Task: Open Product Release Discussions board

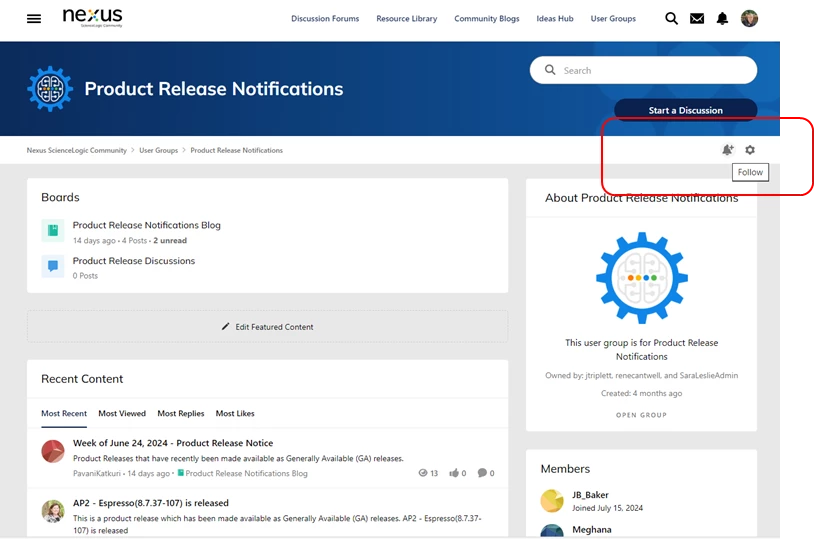Action: pos(134,261)
